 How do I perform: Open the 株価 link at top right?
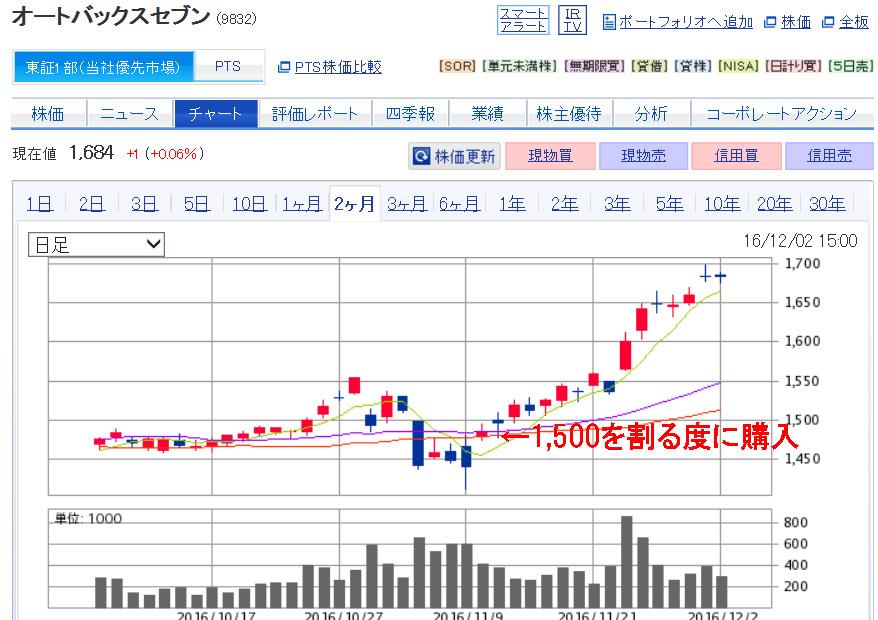coord(796,22)
